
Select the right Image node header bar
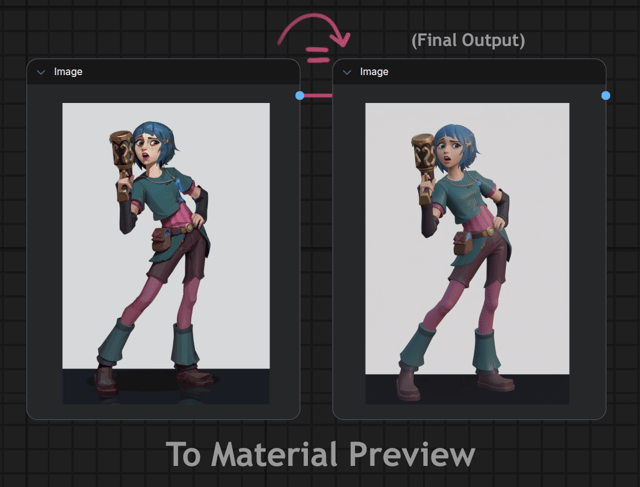pyautogui.click(x=469, y=72)
